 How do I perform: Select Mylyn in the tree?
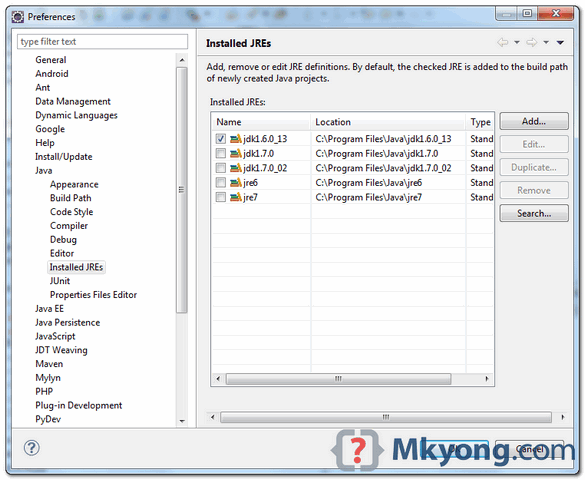click(x=48, y=377)
